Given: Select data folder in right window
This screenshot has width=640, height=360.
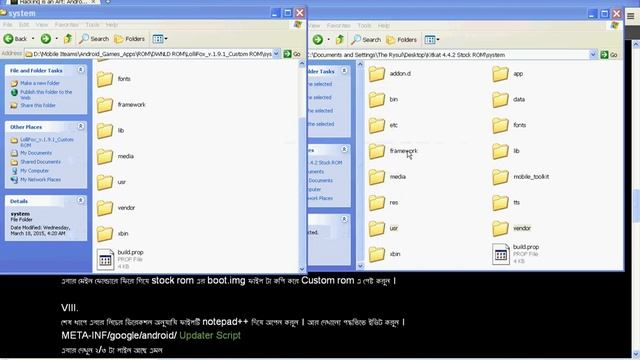Looking at the screenshot, I should [509, 100].
